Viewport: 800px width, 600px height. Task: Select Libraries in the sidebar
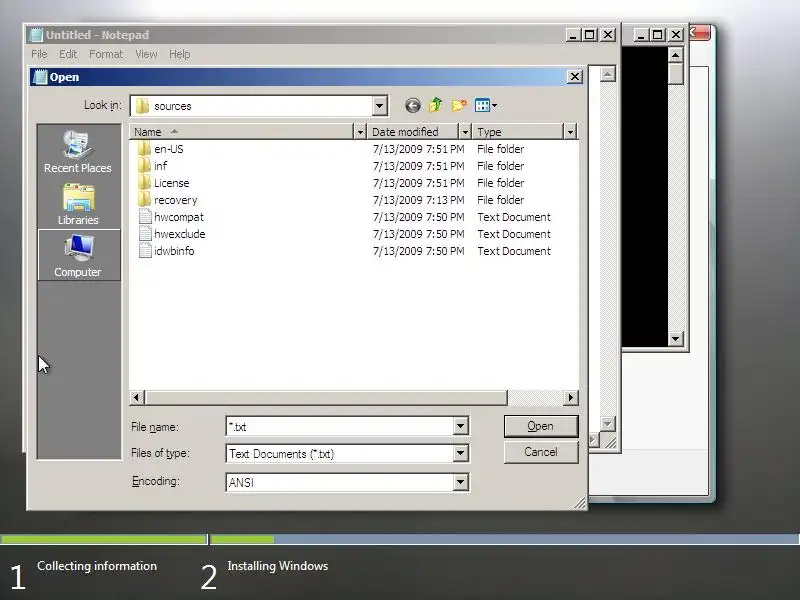pos(78,205)
